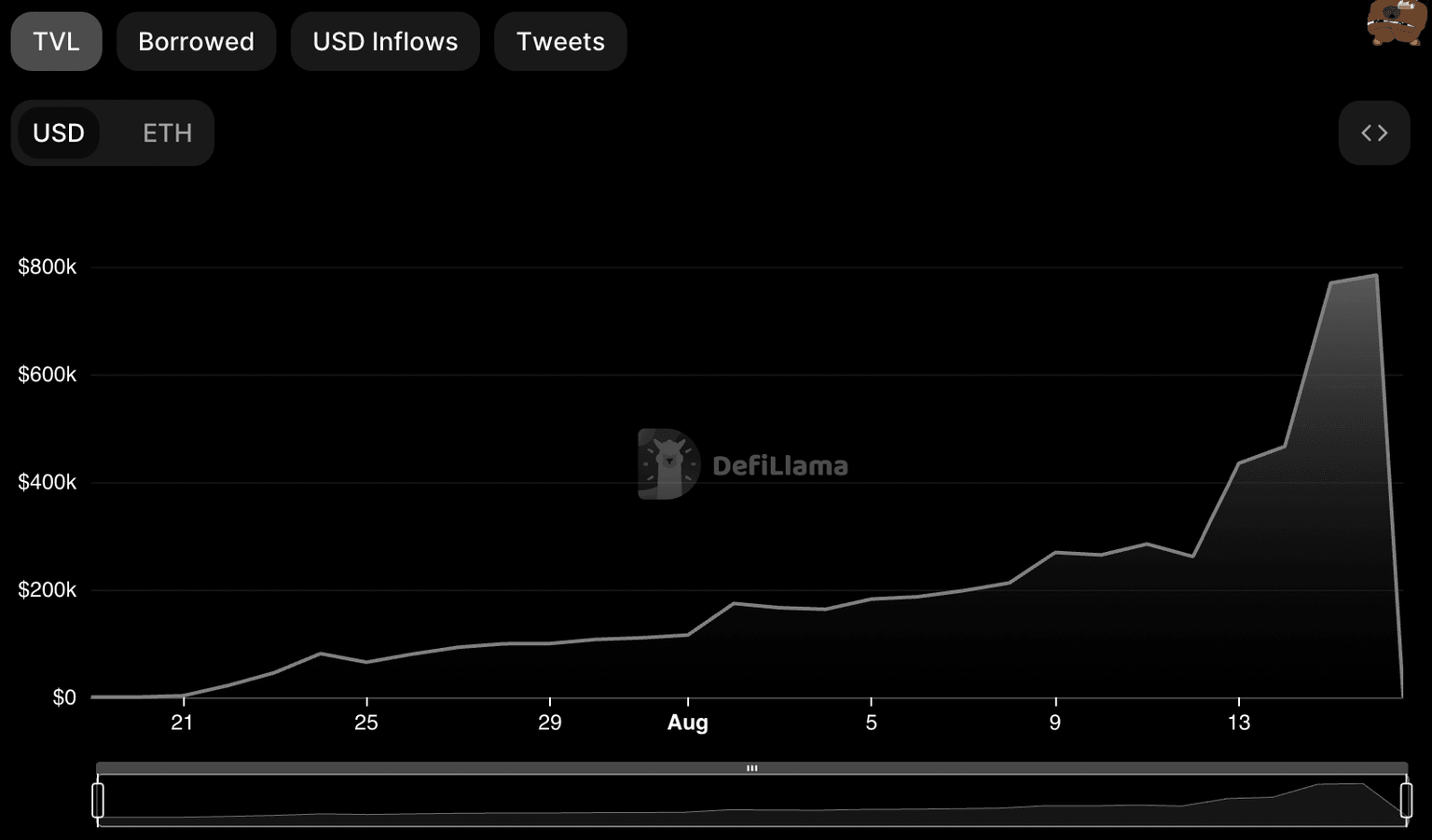Viewport: 1432px width, 840px height.
Task: Open the USD Inflows tab
Action: pos(385,41)
